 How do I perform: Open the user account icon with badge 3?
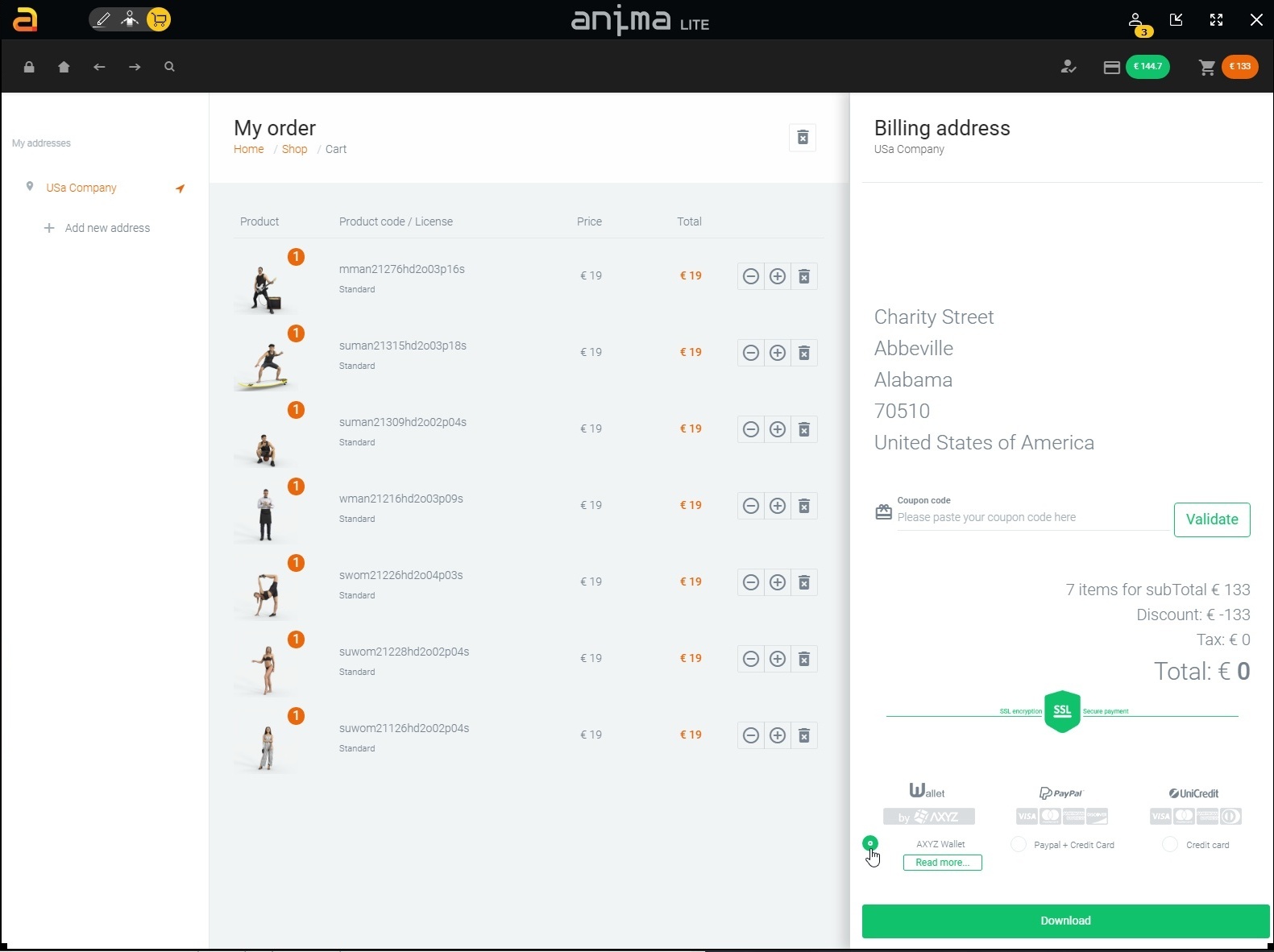[1135, 20]
